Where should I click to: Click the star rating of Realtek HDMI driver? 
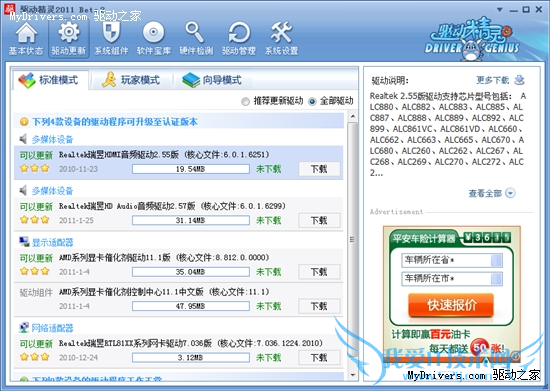point(34,168)
